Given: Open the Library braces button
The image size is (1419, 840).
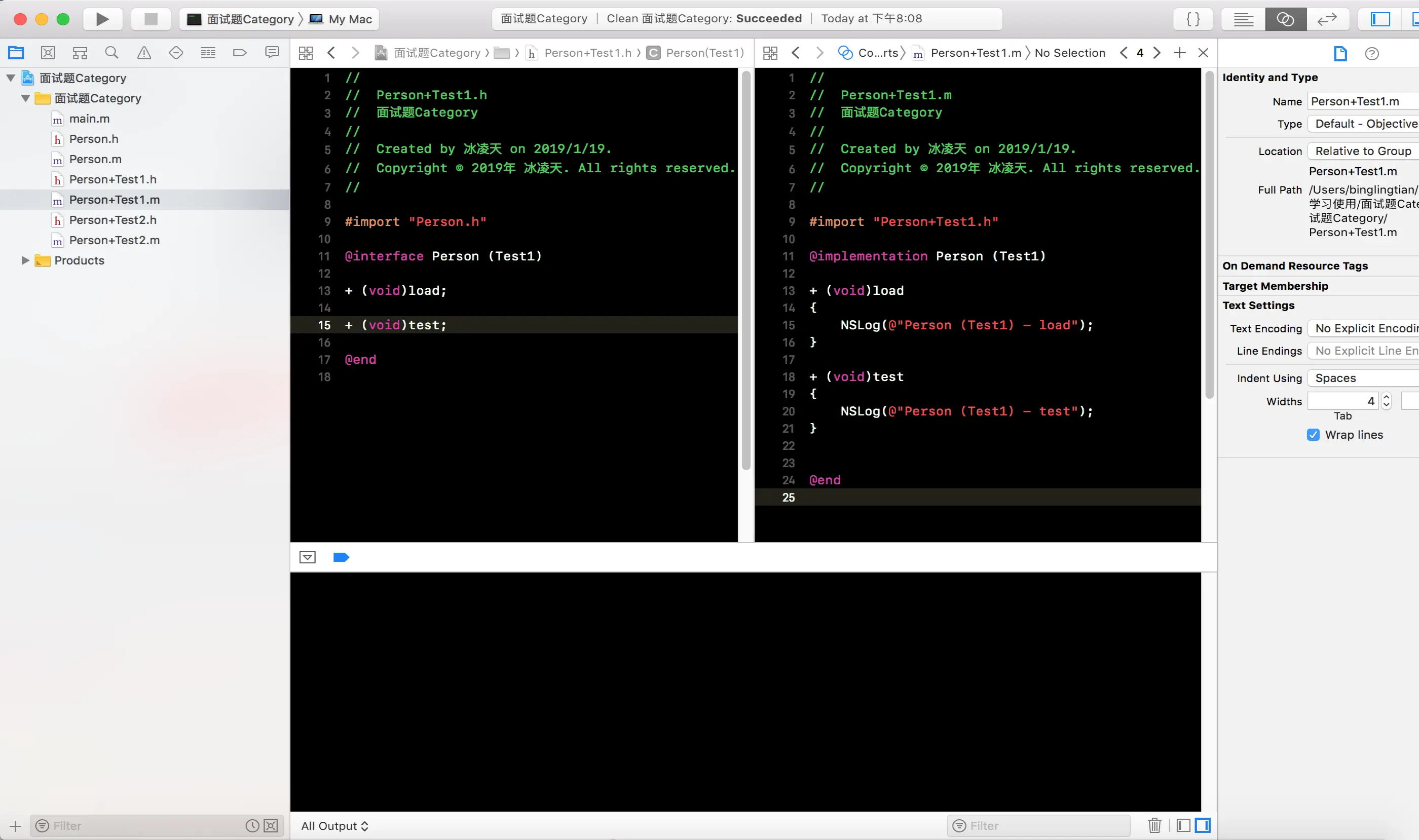Looking at the screenshot, I should coord(1193,19).
